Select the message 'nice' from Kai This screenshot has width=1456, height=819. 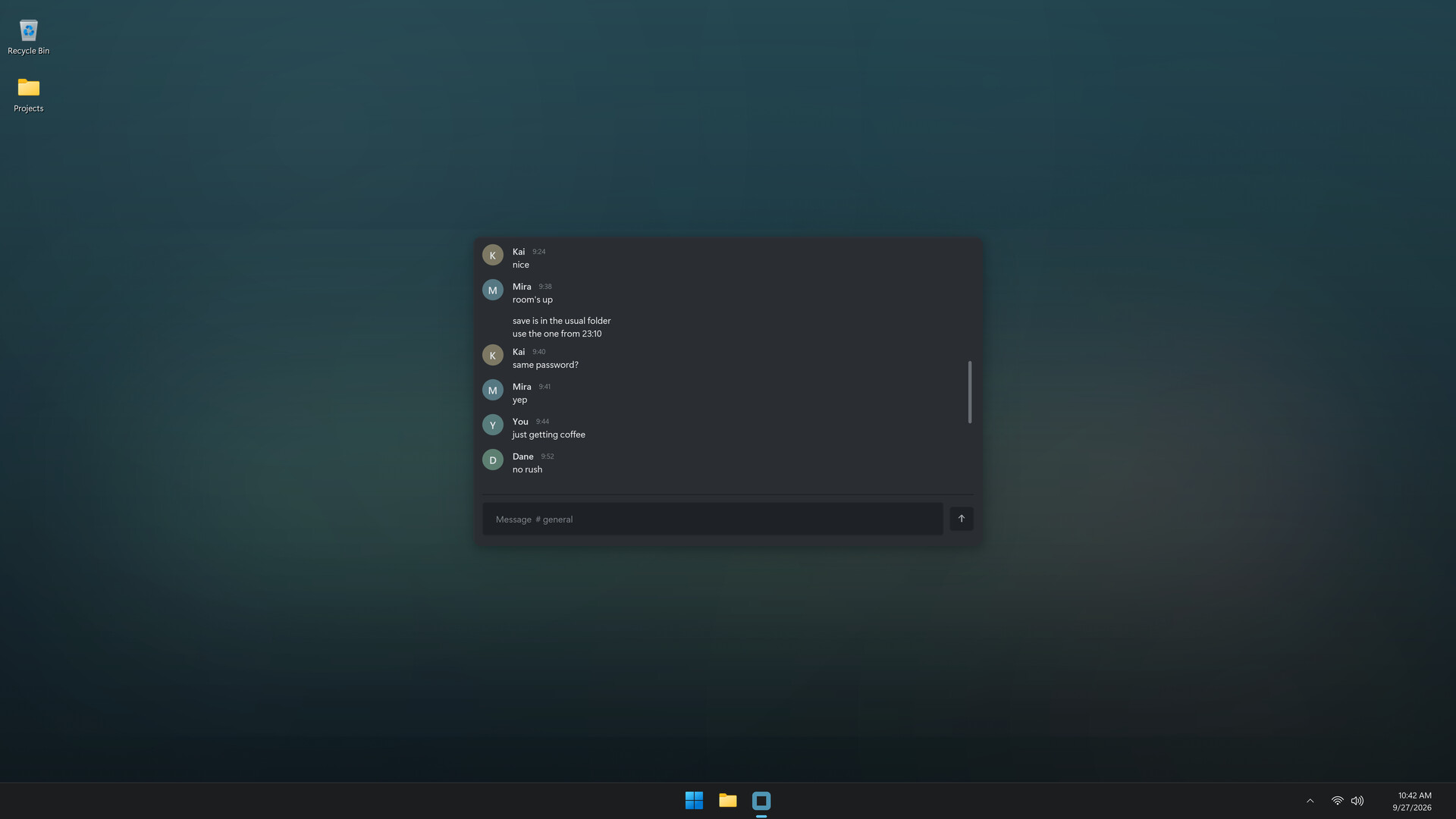520,265
